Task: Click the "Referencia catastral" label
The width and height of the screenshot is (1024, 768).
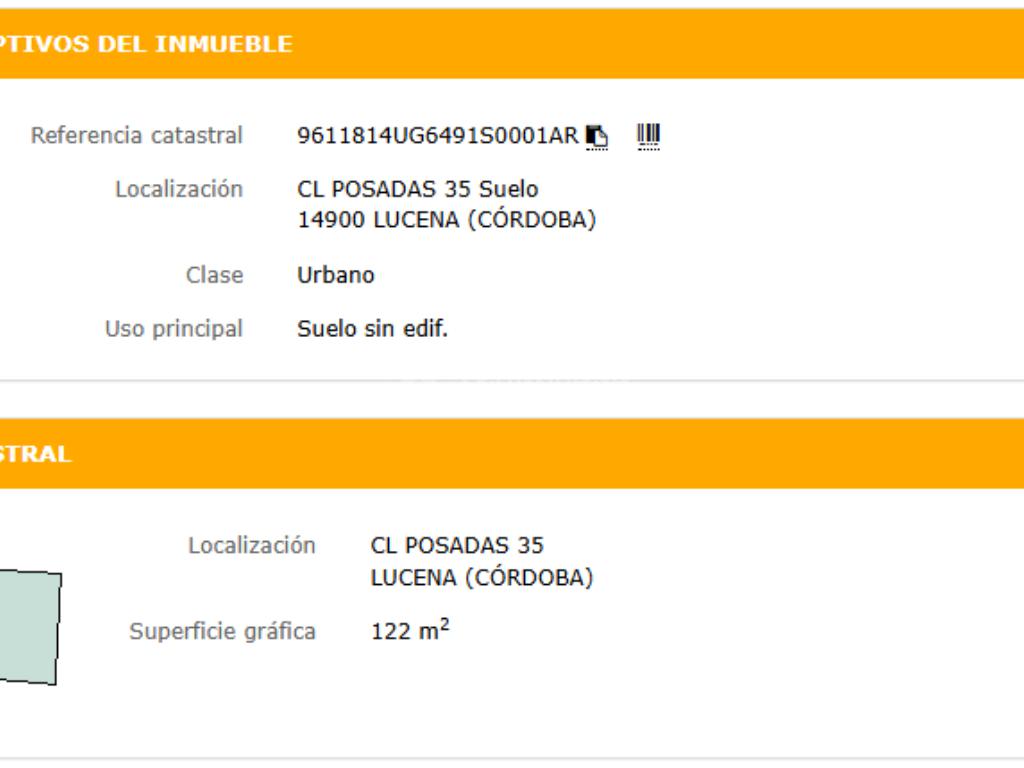Action: point(137,135)
